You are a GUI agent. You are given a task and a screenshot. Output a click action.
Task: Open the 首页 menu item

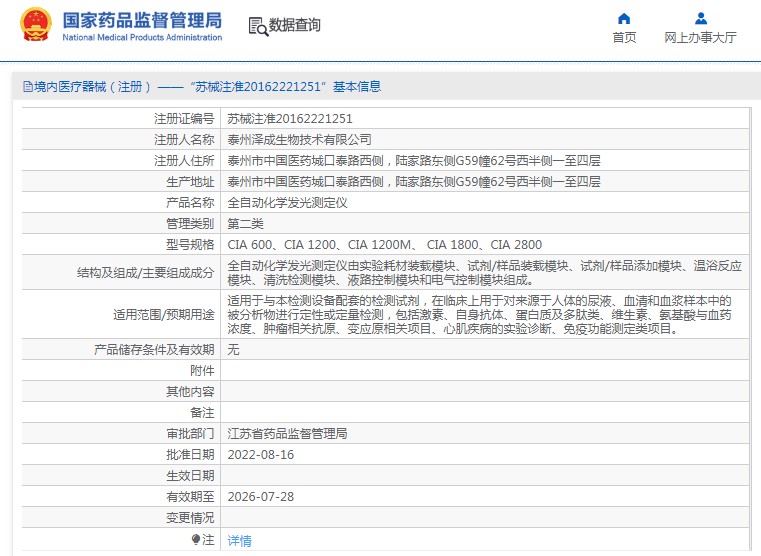click(624, 37)
